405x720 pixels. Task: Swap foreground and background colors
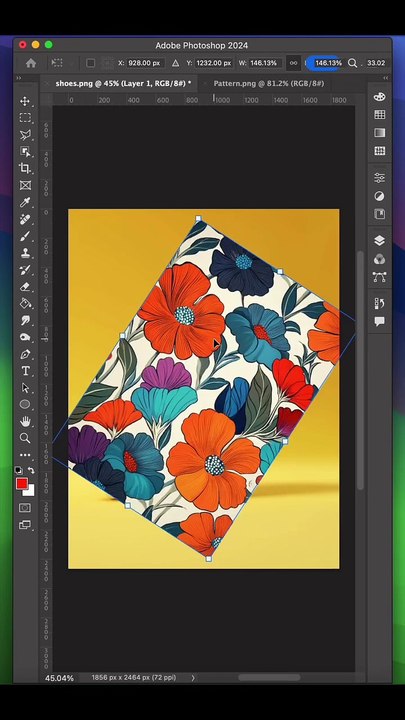31,470
